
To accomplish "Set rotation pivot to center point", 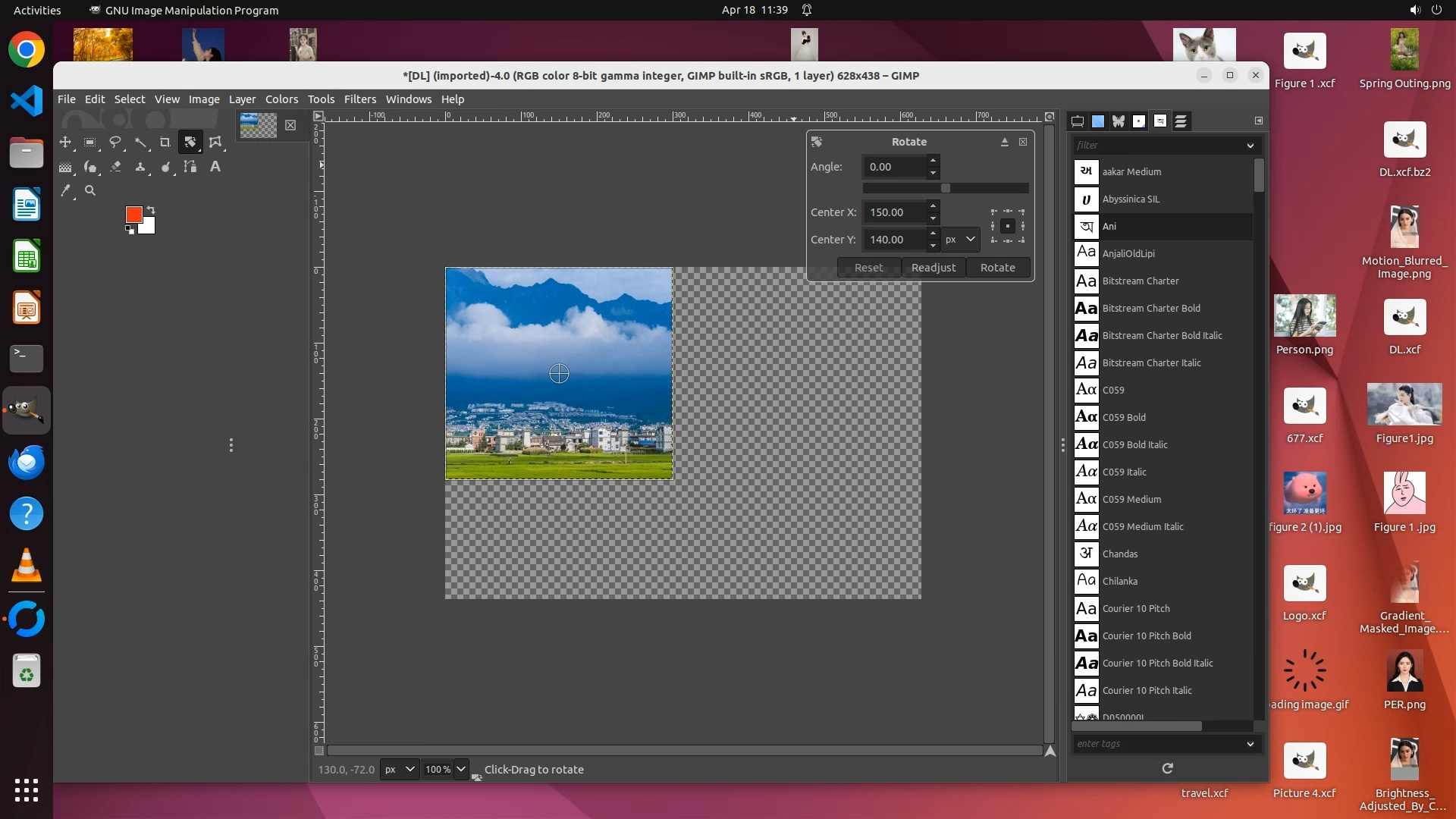I will point(1007,226).
